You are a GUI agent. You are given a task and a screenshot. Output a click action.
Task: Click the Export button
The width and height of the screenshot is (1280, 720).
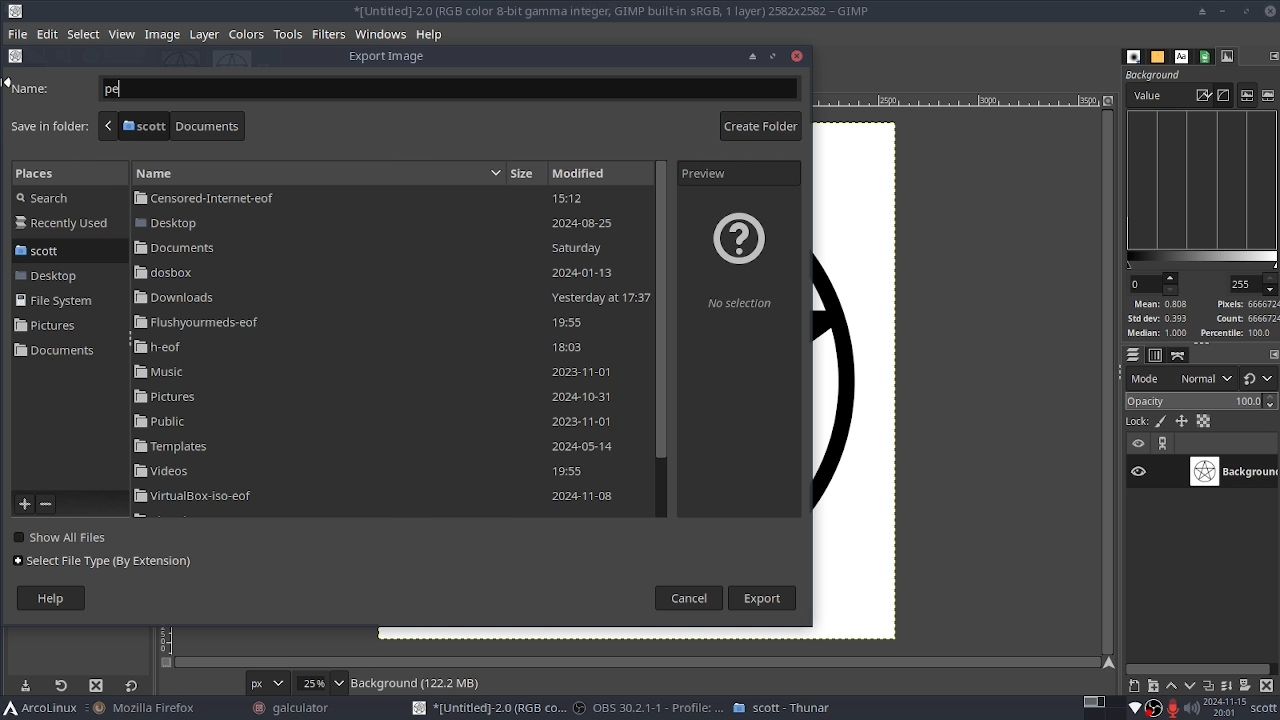pyautogui.click(x=761, y=598)
